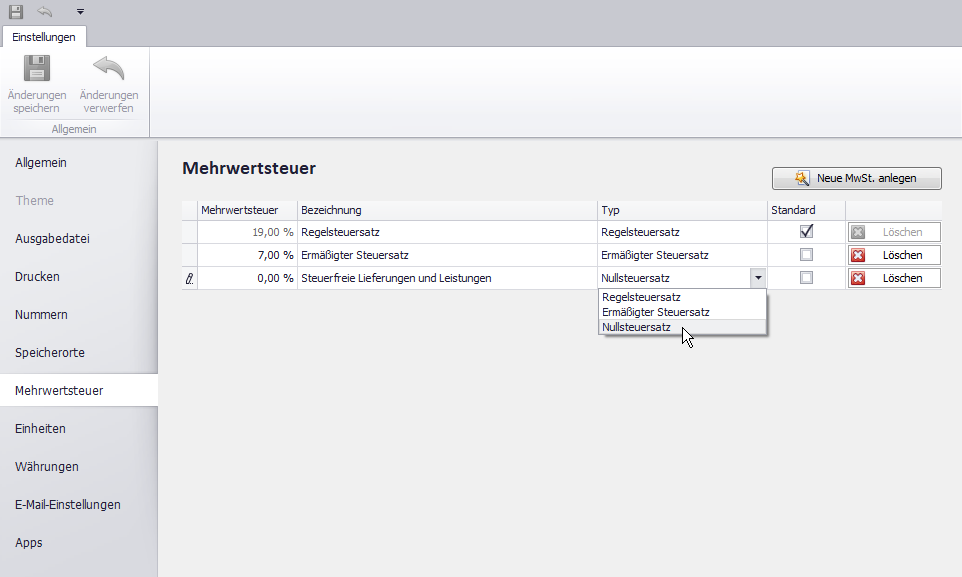Open the Nummern settings section

click(79, 315)
